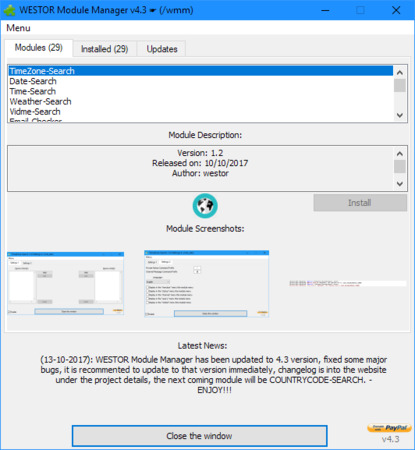Open the second module screenshot thumbnail
The width and height of the screenshot is (415, 450).
[206, 284]
